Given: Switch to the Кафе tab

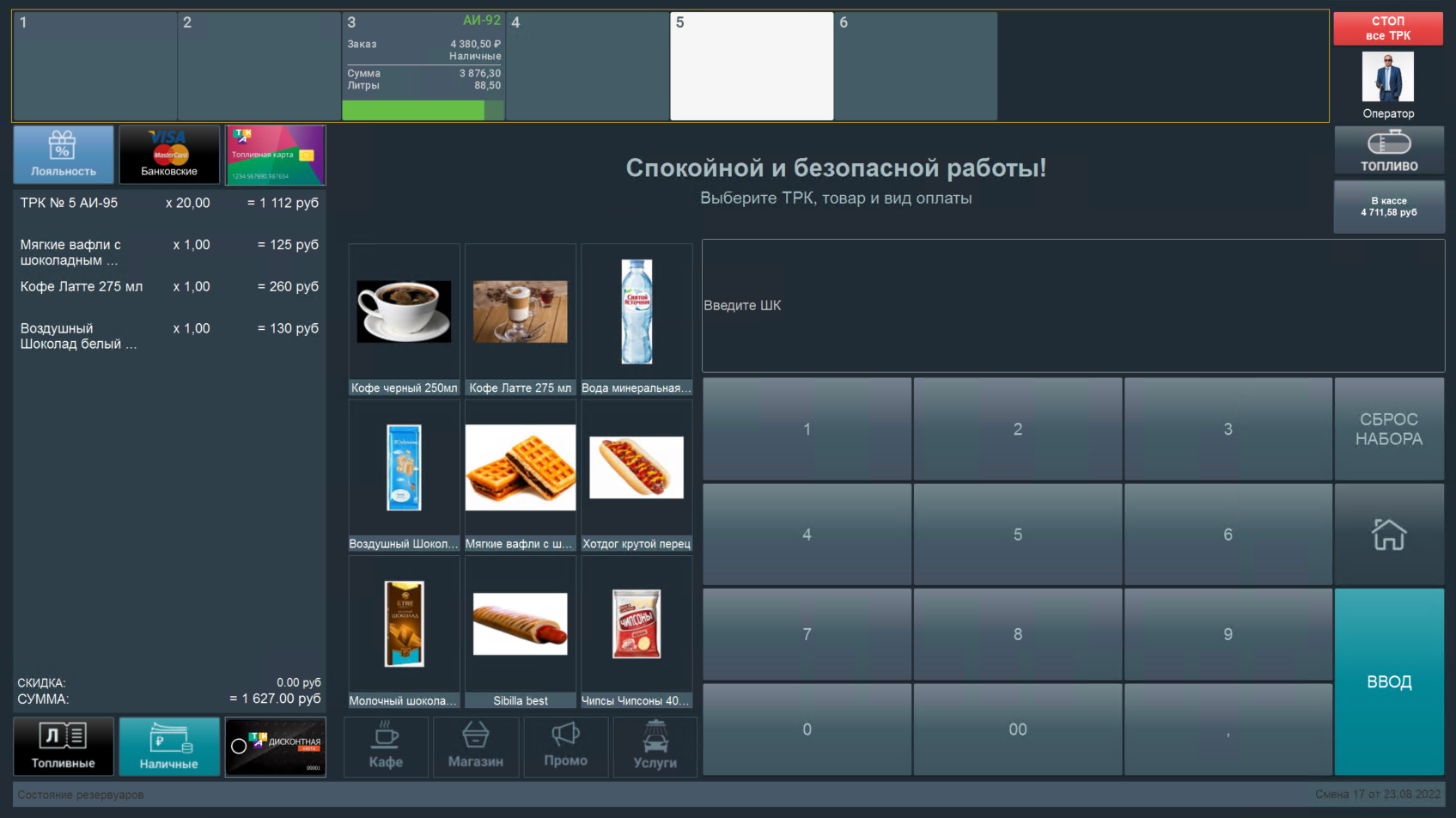Looking at the screenshot, I should 386,747.
